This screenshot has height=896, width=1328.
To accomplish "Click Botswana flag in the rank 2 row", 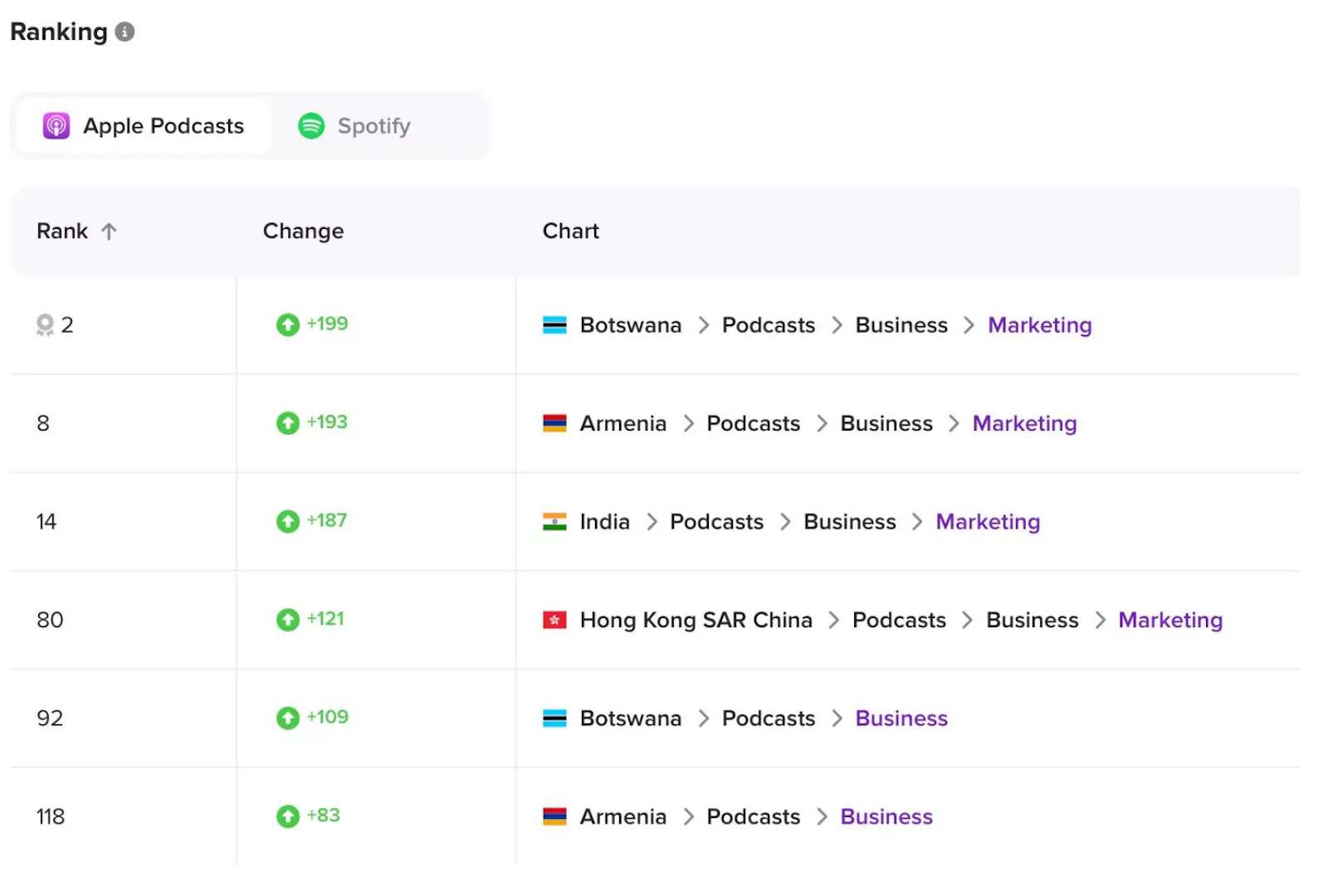I will point(554,325).
